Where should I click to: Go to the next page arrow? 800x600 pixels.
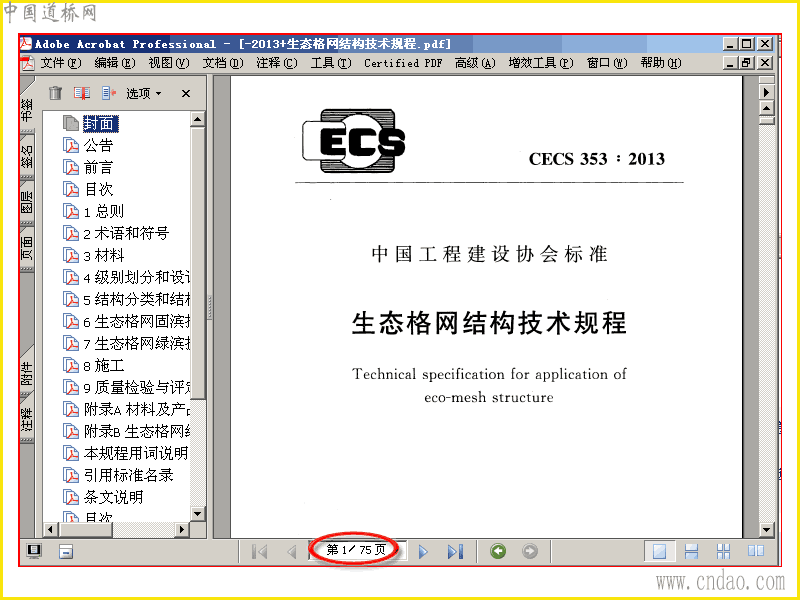tap(423, 552)
